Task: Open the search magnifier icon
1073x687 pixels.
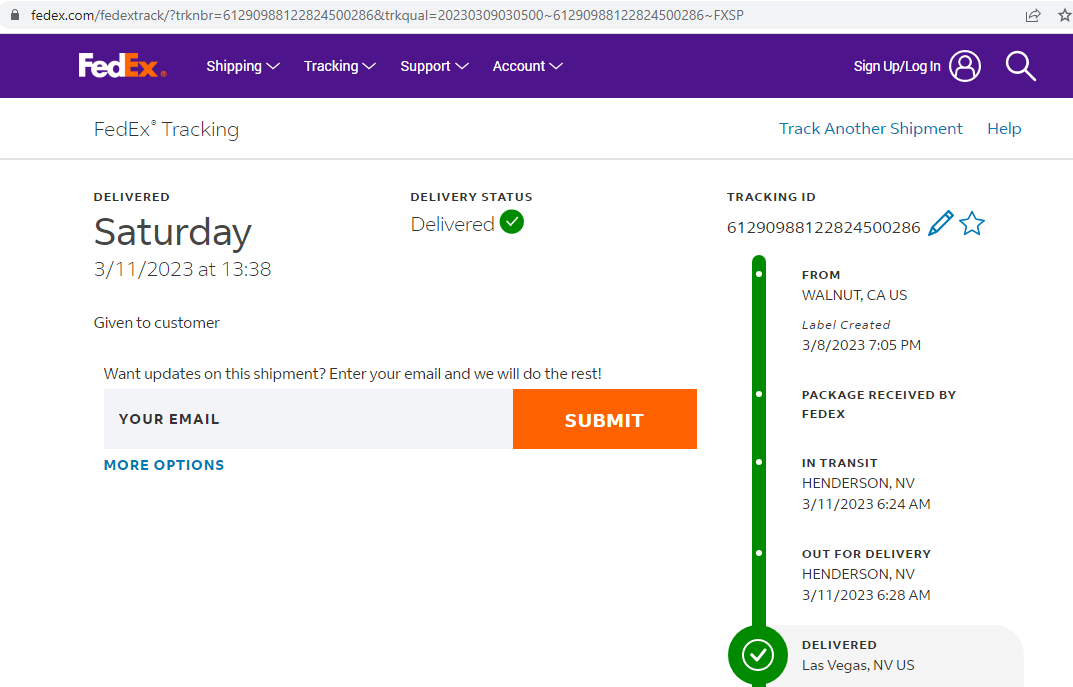Action: [x=1020, y=66]
